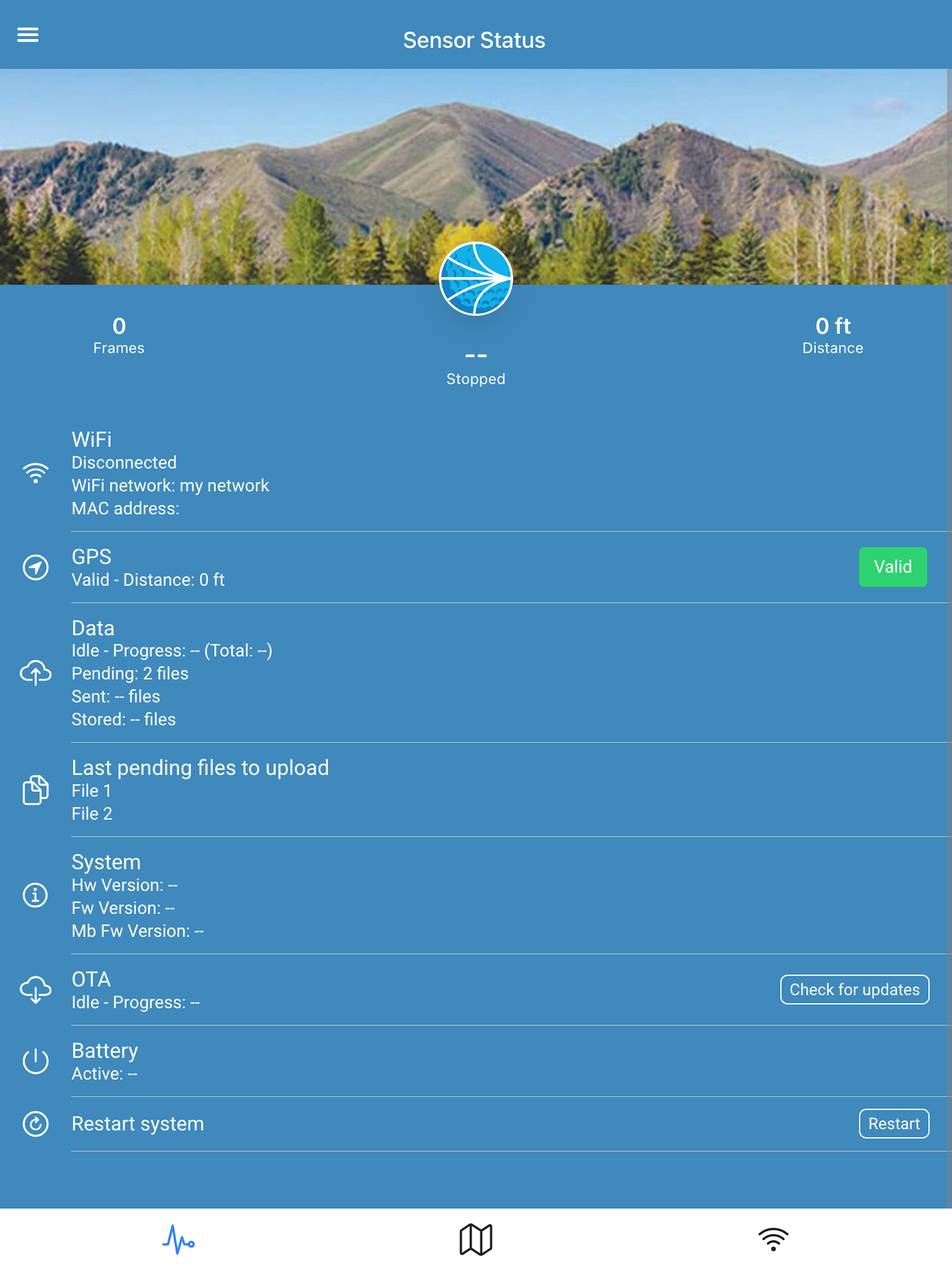Click 'Stored: -- files' text
Viewport: 952px width, 1270px height.
coord(123,719)
